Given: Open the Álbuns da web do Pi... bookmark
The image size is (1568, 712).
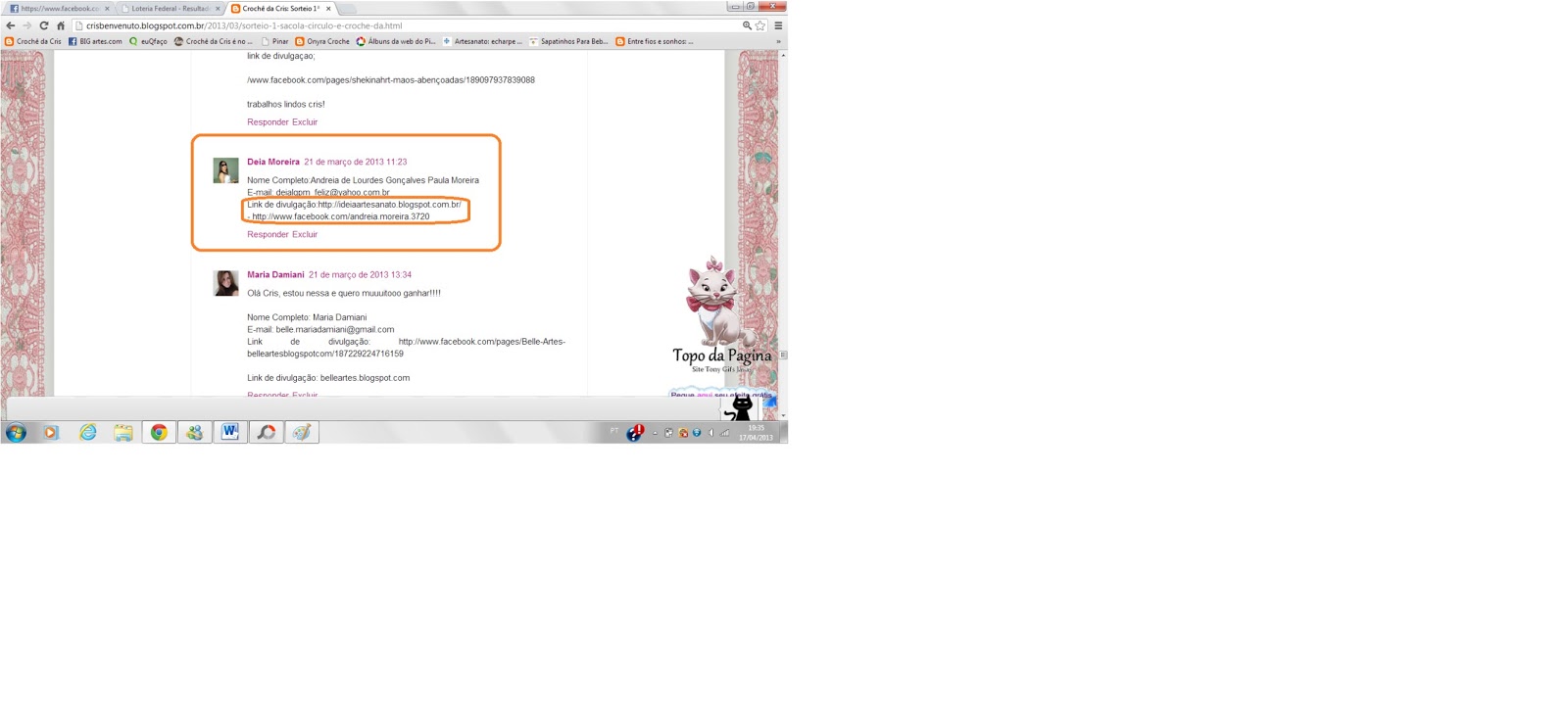Looking at the screenshot, I should click(x=396, y=41).
